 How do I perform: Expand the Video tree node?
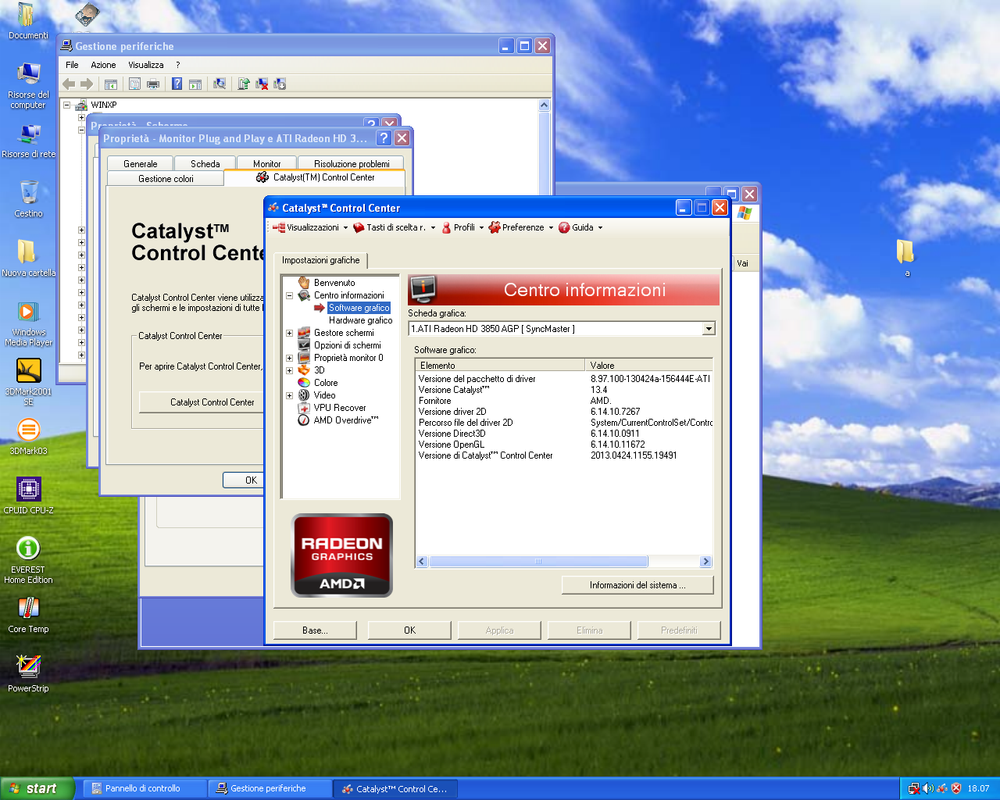coord(290,396)
